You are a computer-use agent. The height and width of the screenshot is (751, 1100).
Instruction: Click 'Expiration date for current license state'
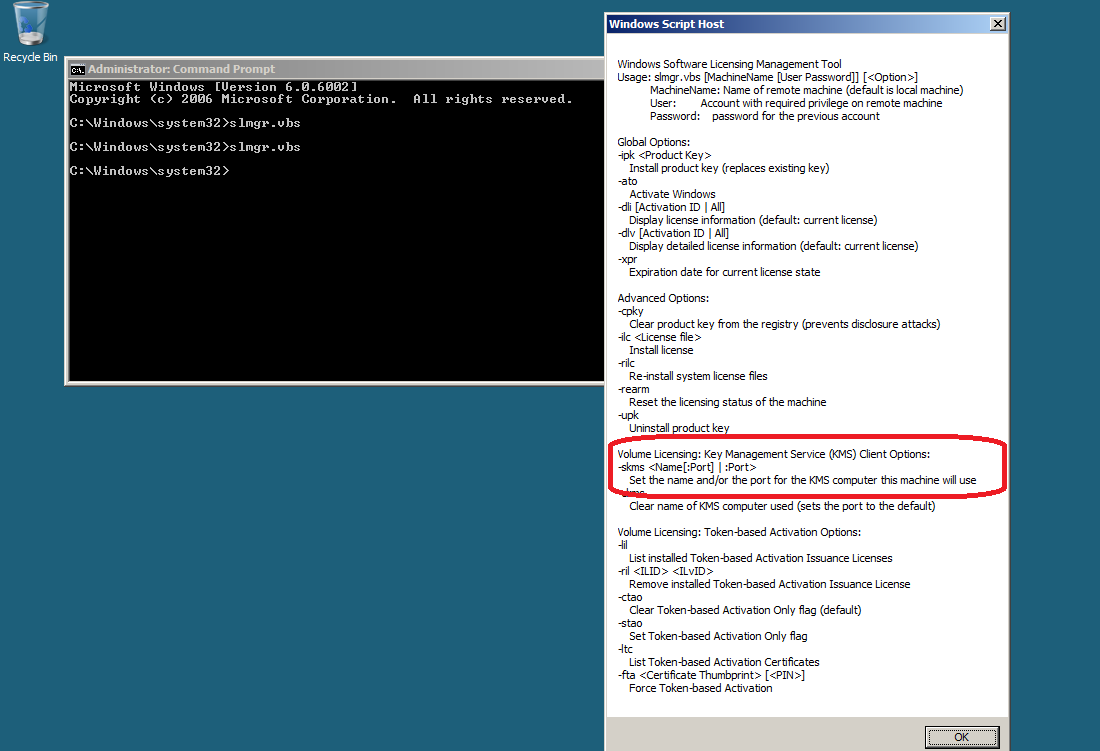[x=725, y=272]
